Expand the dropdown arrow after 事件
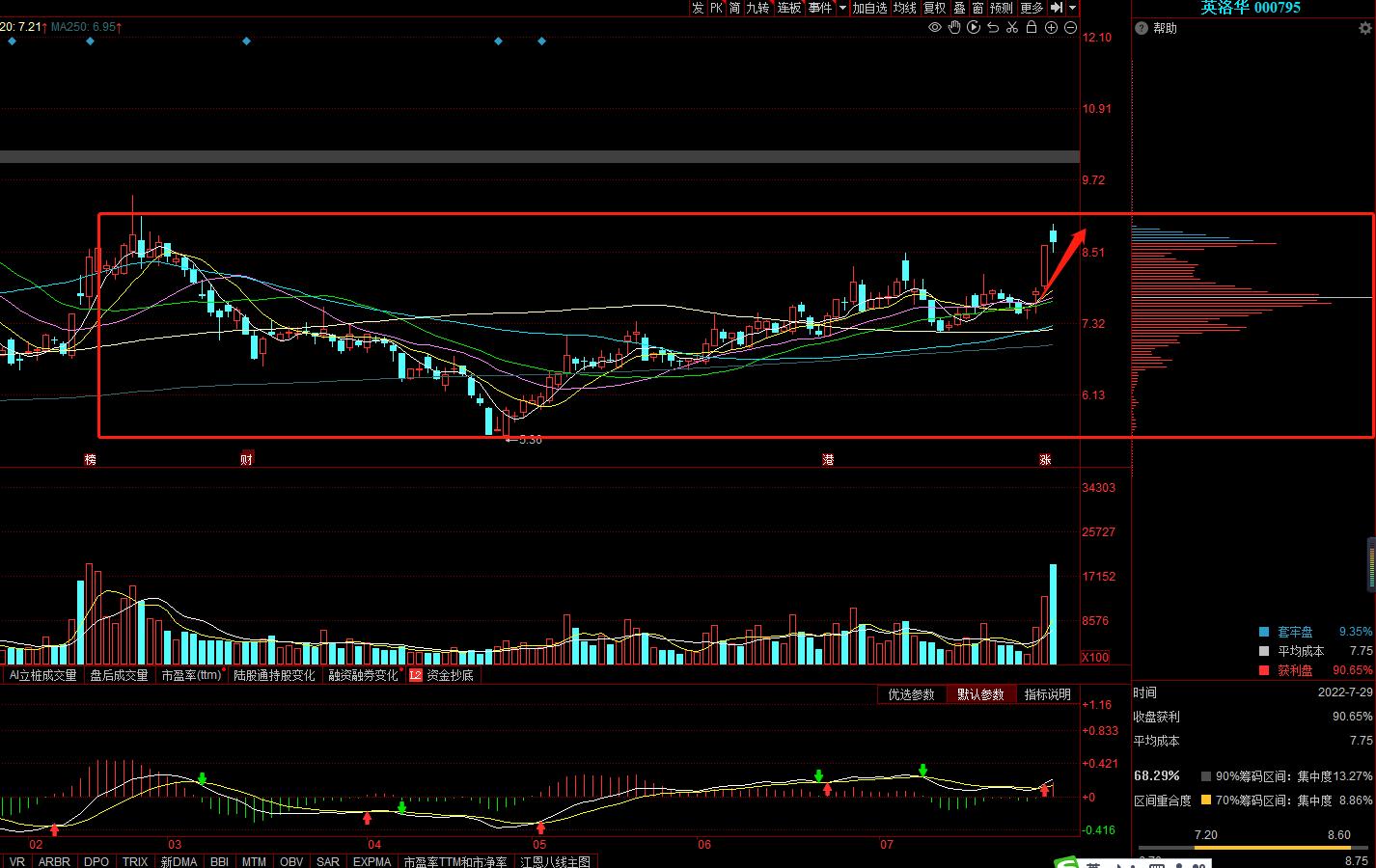The image size is (1376, 868). tap(842, 8)
